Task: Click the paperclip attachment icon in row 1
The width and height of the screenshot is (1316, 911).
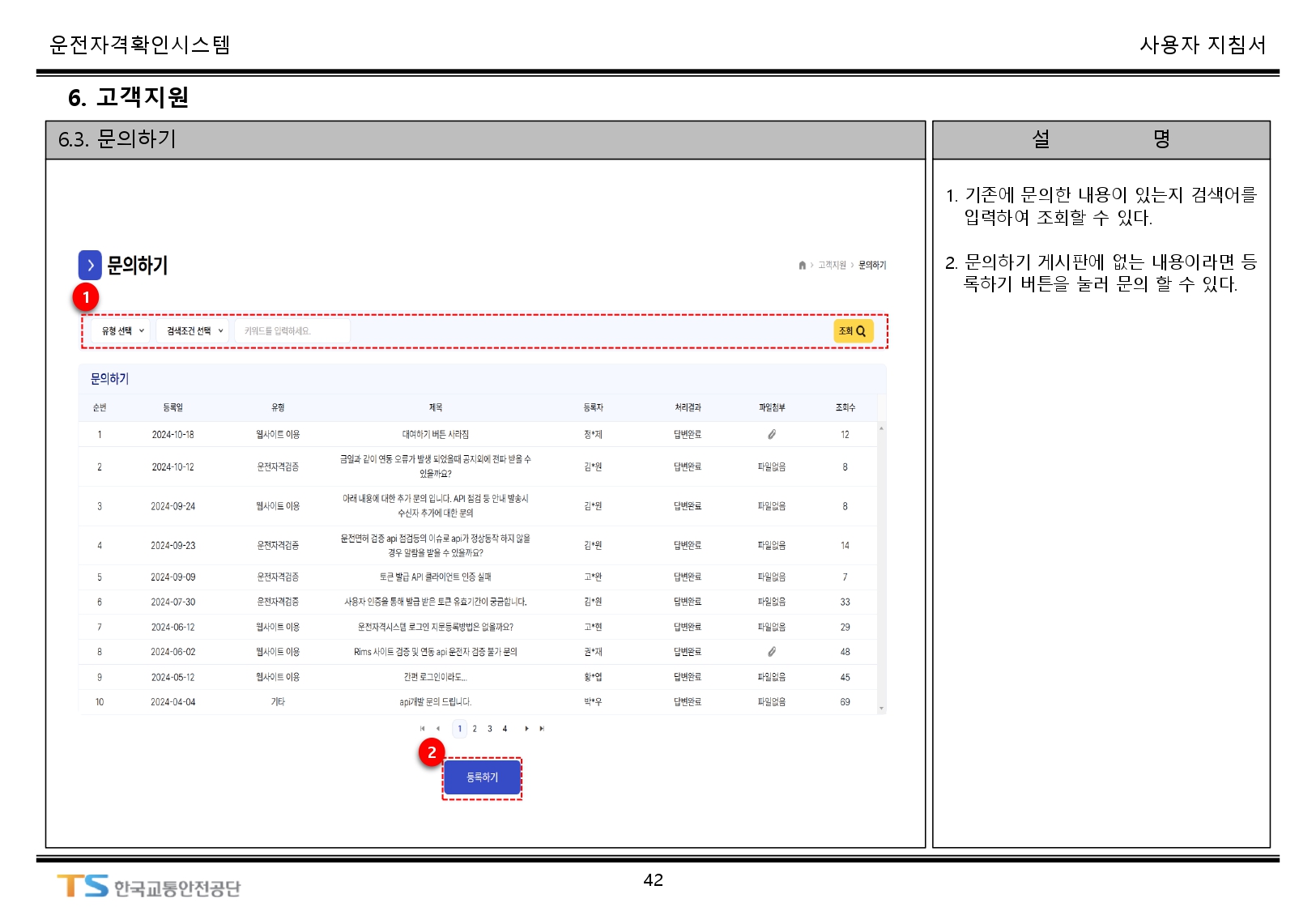Action: pos(772,435)
